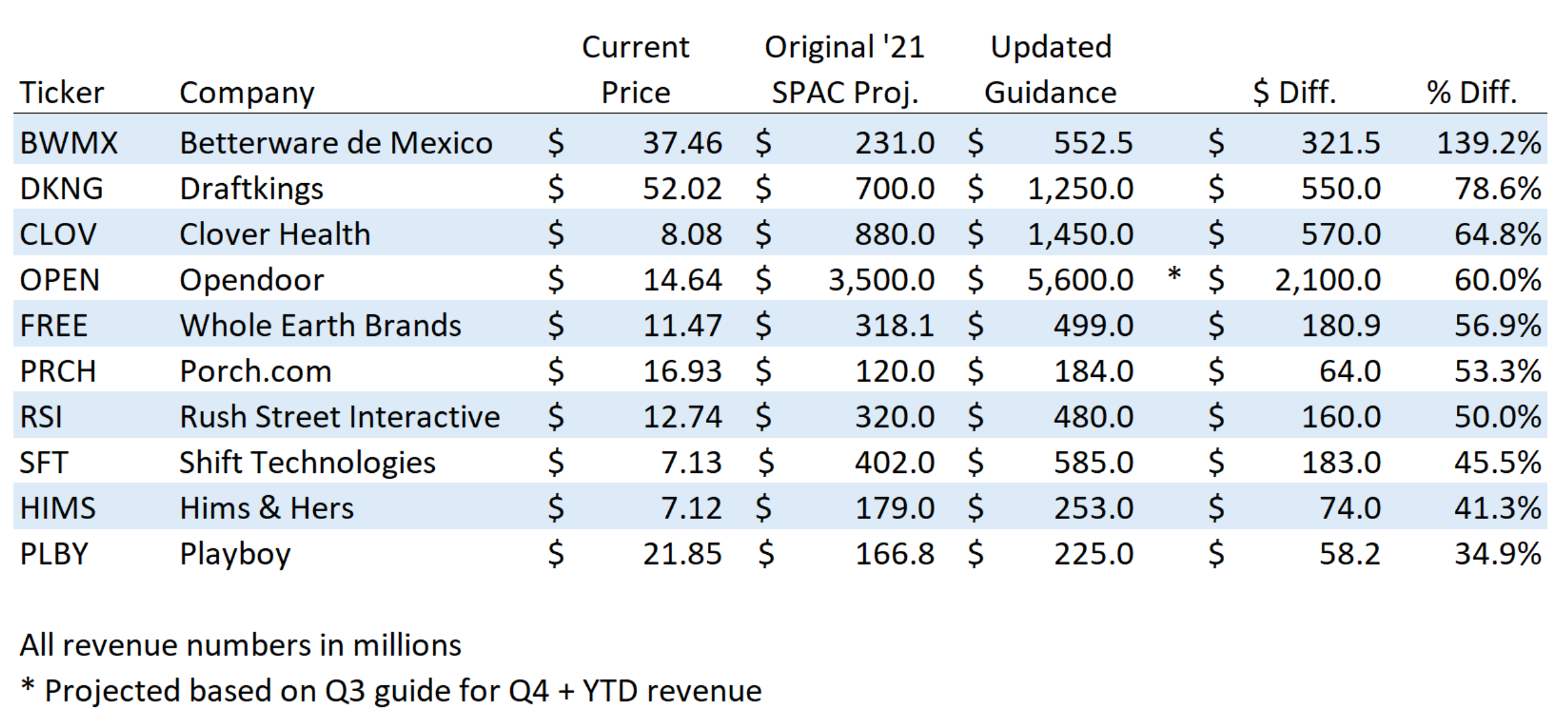
Task: Select the $ Diff. column header
Action: [1294, 93]
